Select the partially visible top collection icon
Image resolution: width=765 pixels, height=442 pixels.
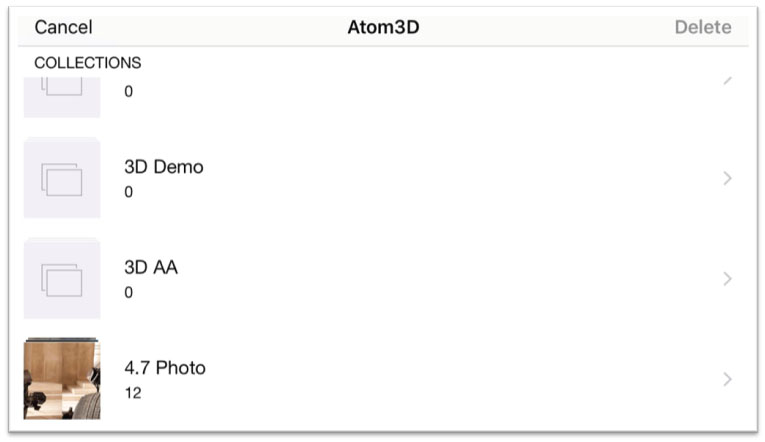coord(62,97)
